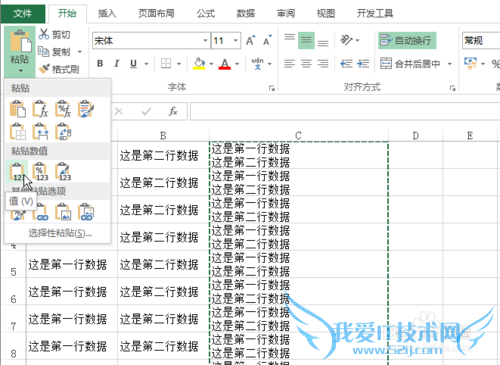Switch to the 视图 View tab
This screenshot has height=365, width=500.
tap(326, 13)
